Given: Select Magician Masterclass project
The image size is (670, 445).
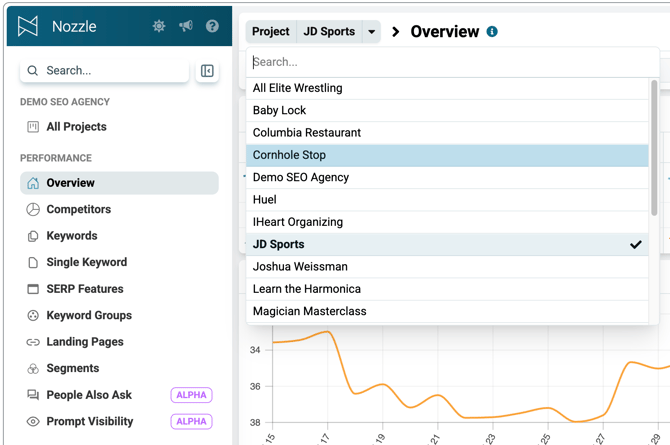Looking at the screenshot, I should coord(447,312).
